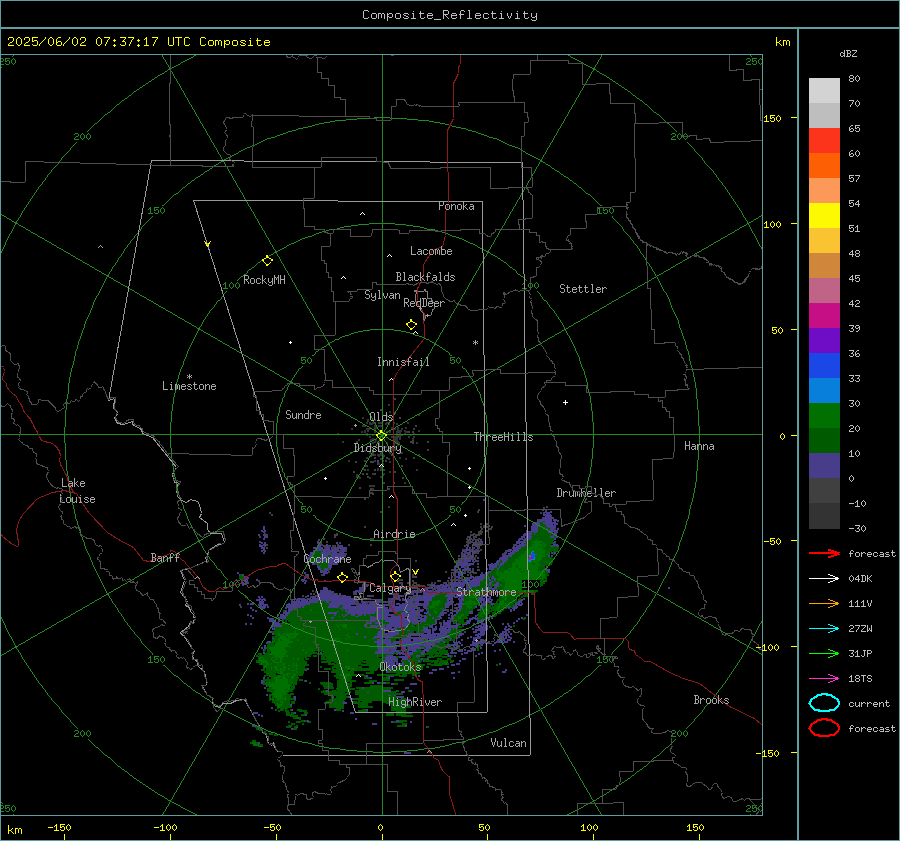Image resolution: width=900 pixels, height=841 pixels.
Task: Click the blue-red storm cell northeast of Strathmore
Action: point(532,556)
